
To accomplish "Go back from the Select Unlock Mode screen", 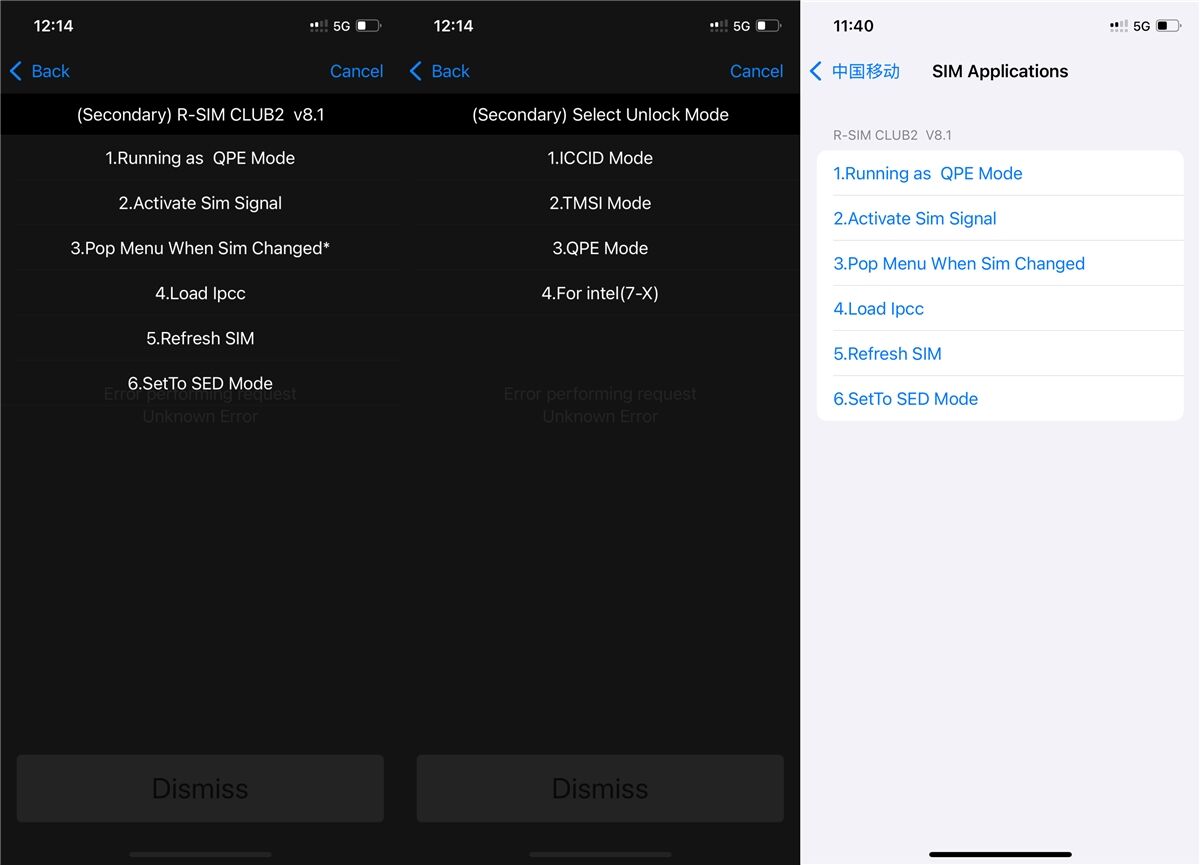I will click(440, 71).
